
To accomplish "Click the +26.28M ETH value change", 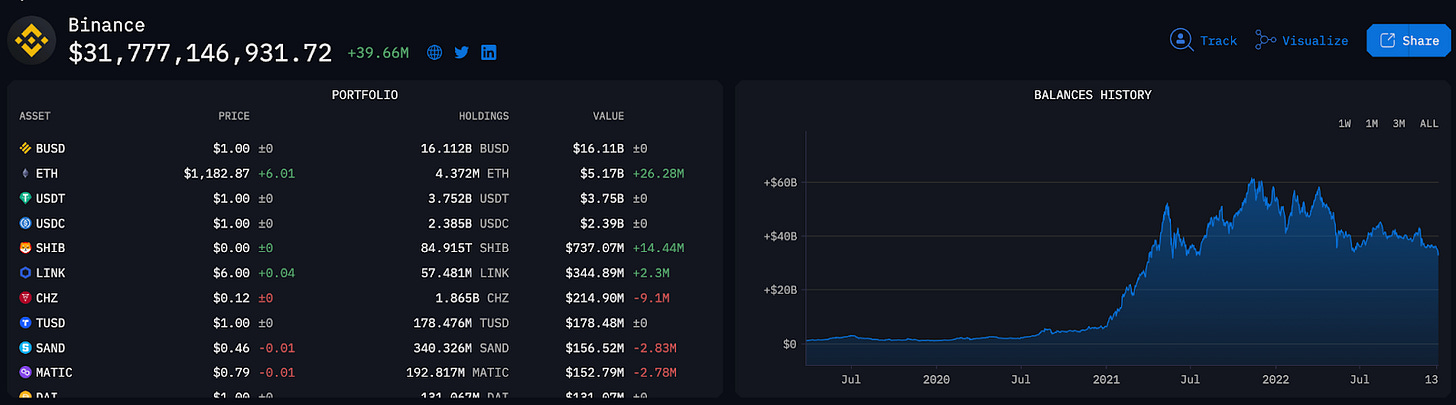I will pyautogui.click(x=658, y=173).
